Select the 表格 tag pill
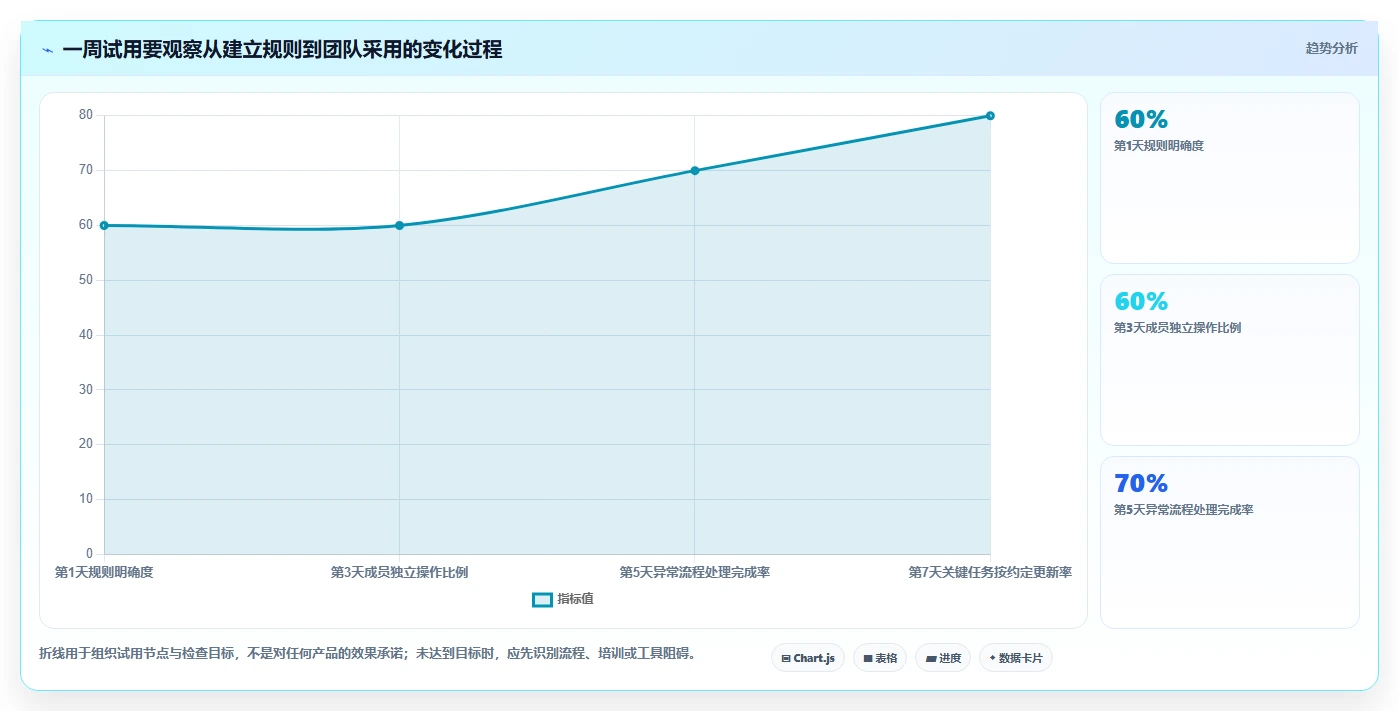The width and height of the screenshot is (1399, 711). pyautogui.click(x=880, y=658)
